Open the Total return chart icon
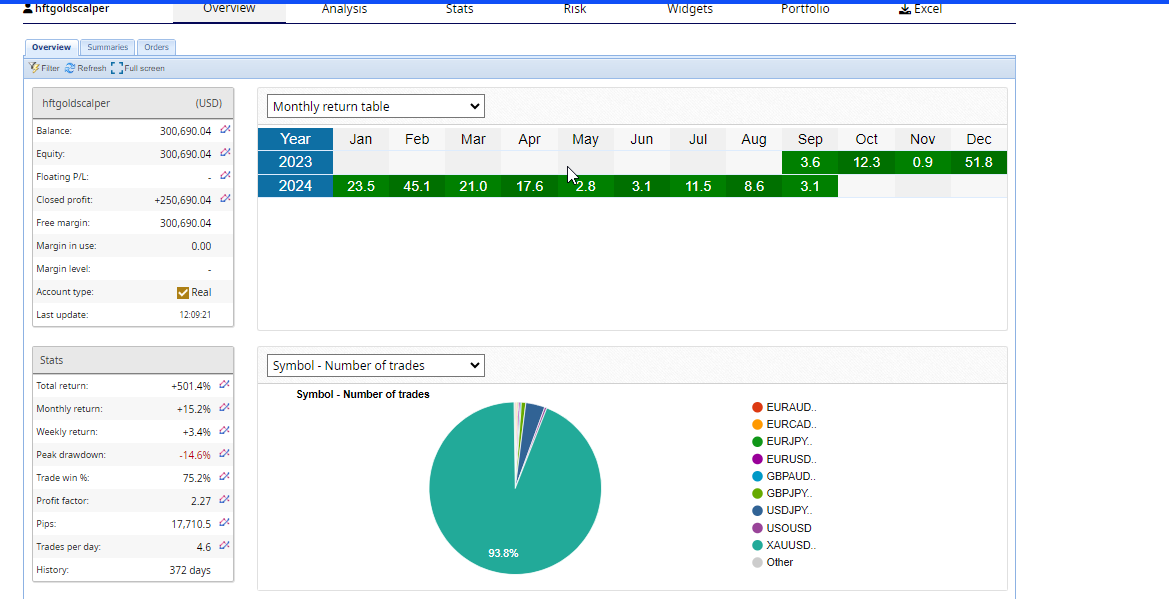1169x599 pixels. [x=225, y=385]
